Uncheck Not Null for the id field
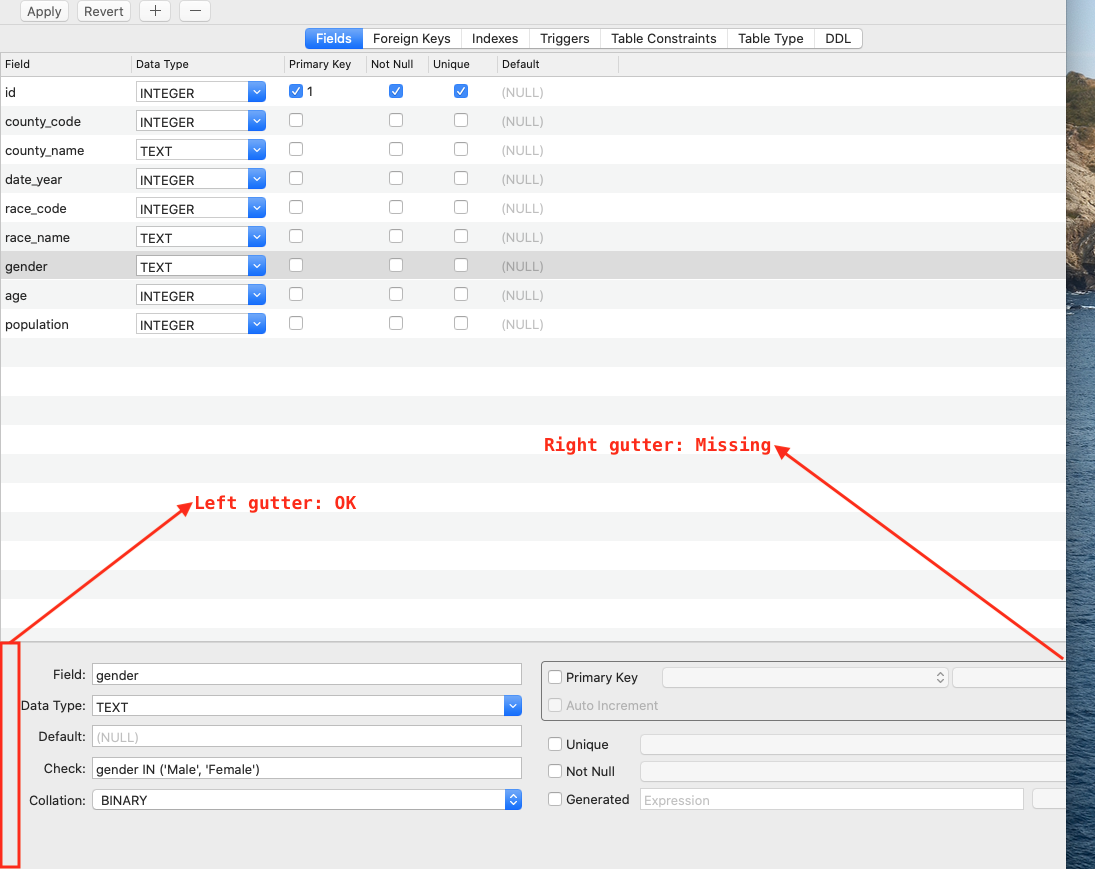Screen dimensions: 1095x869 396,90
